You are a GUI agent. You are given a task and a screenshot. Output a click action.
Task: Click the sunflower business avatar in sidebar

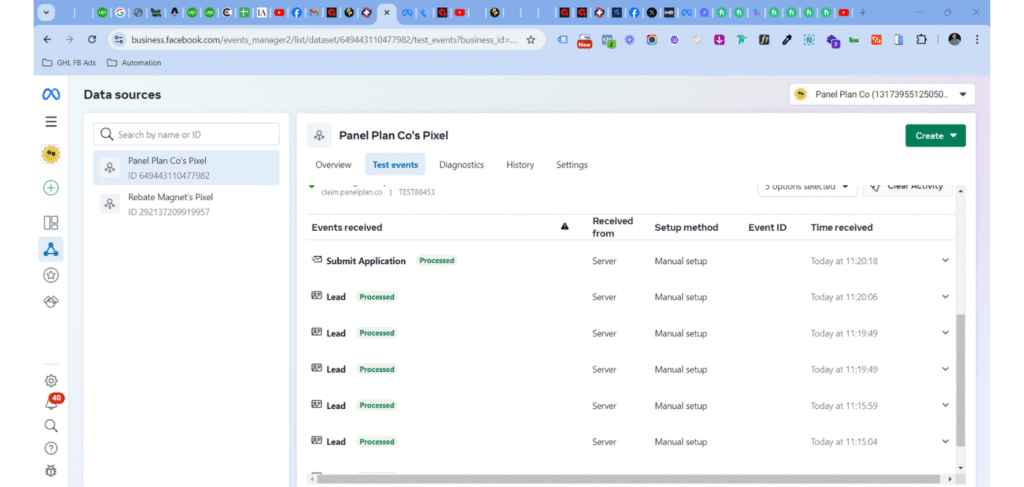[51, 155]
